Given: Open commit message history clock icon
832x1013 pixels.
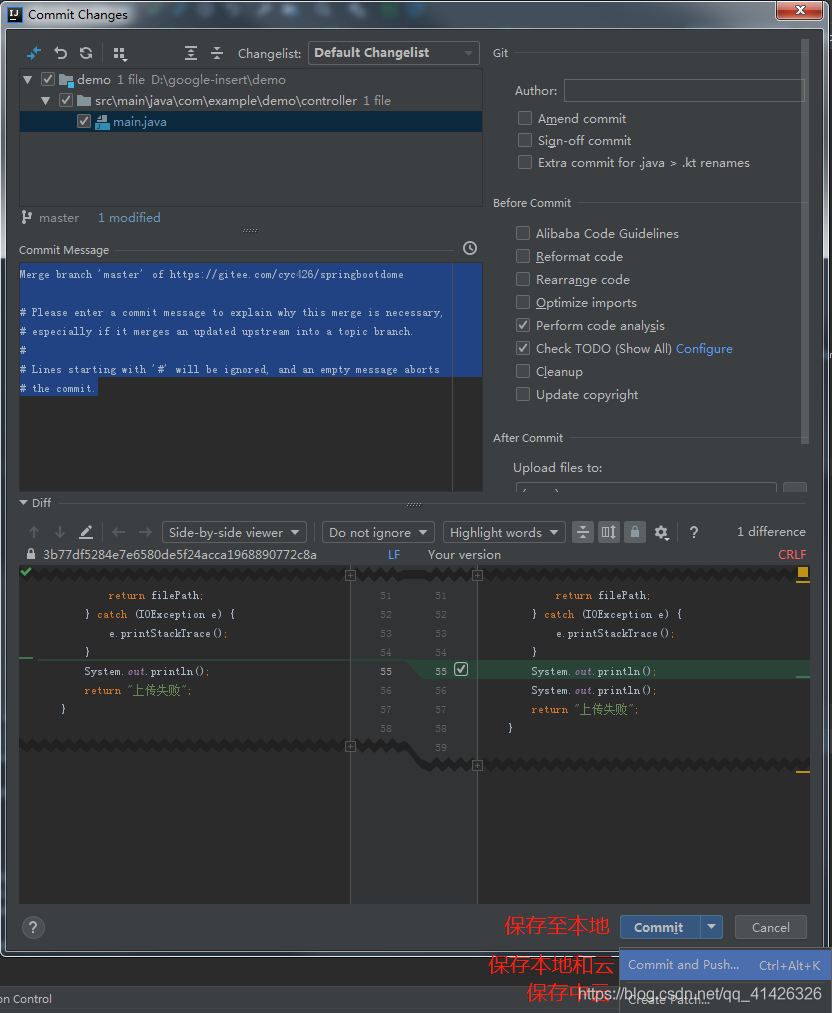Looking at the screenshot, I should click(470, 249).
